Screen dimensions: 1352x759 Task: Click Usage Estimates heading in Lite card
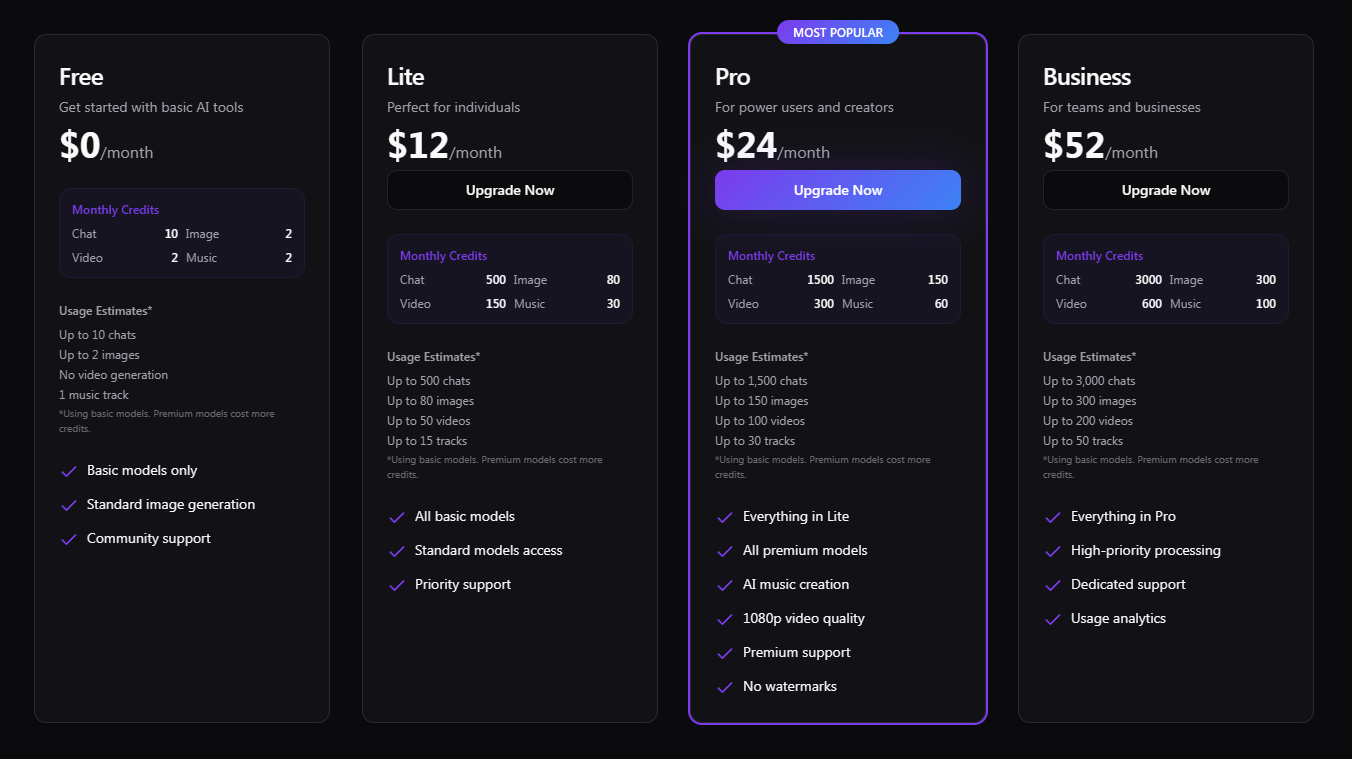(x=433, y=357)
